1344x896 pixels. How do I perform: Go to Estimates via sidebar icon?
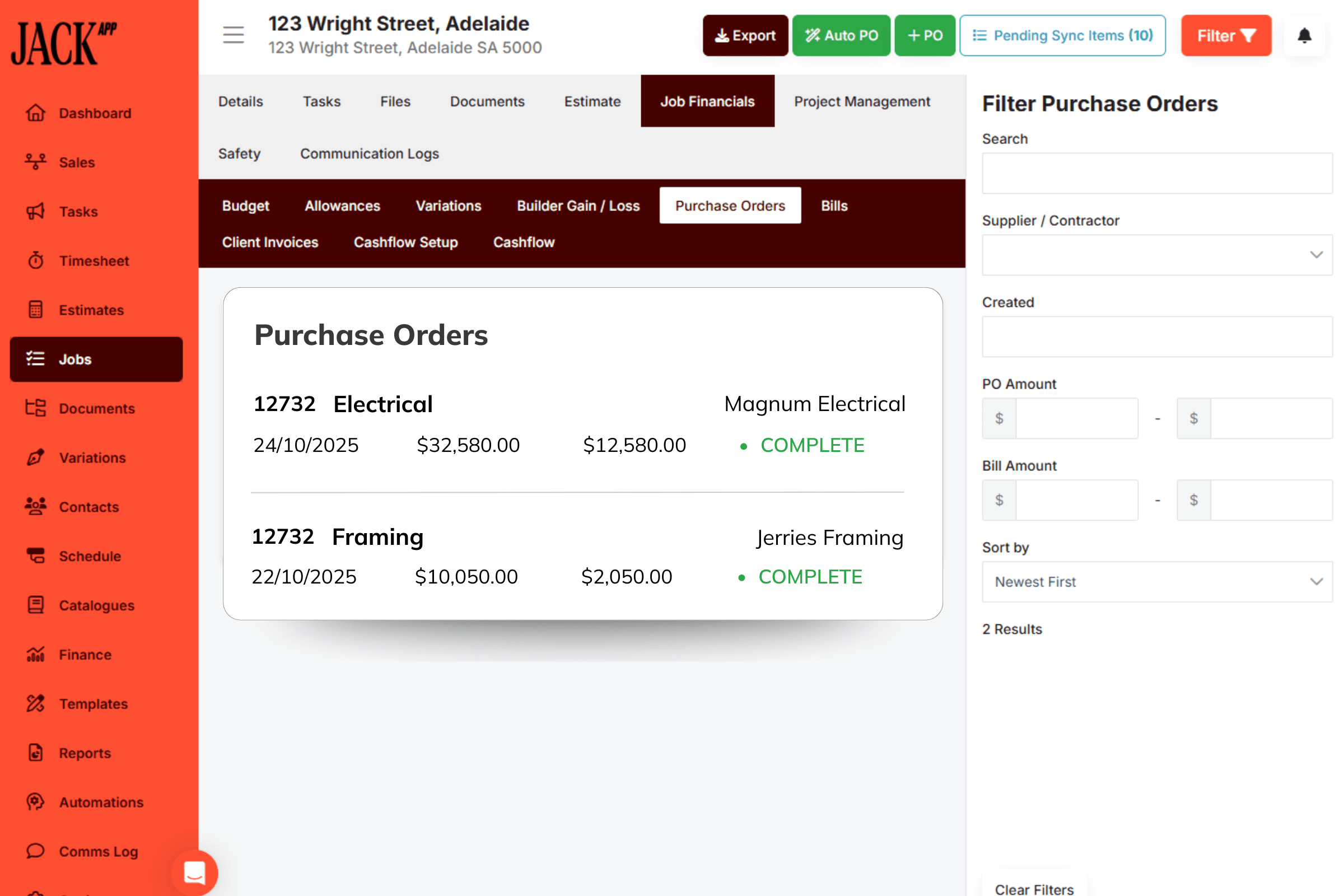pos(35,310)
